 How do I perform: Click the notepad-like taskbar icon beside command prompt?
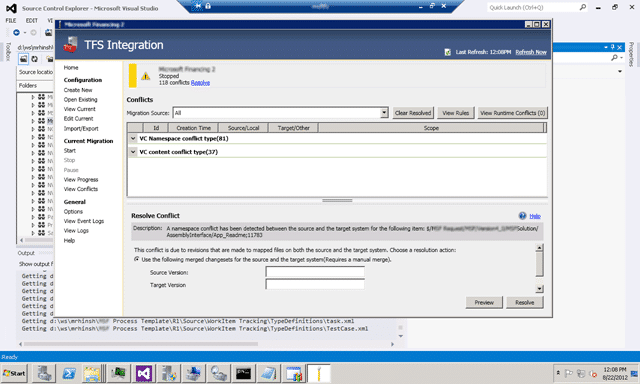tap(269, 373)
